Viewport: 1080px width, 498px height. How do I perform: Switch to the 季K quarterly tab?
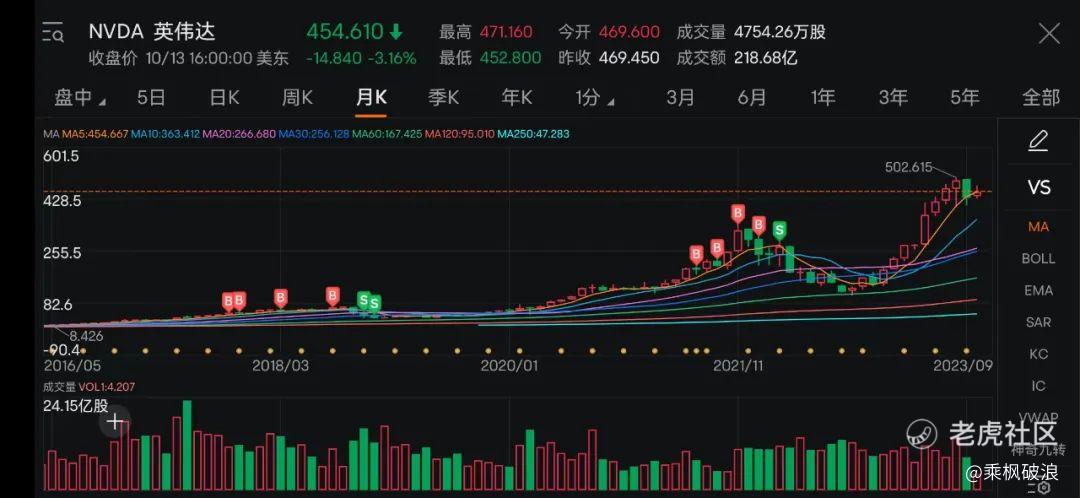[443, 98]
